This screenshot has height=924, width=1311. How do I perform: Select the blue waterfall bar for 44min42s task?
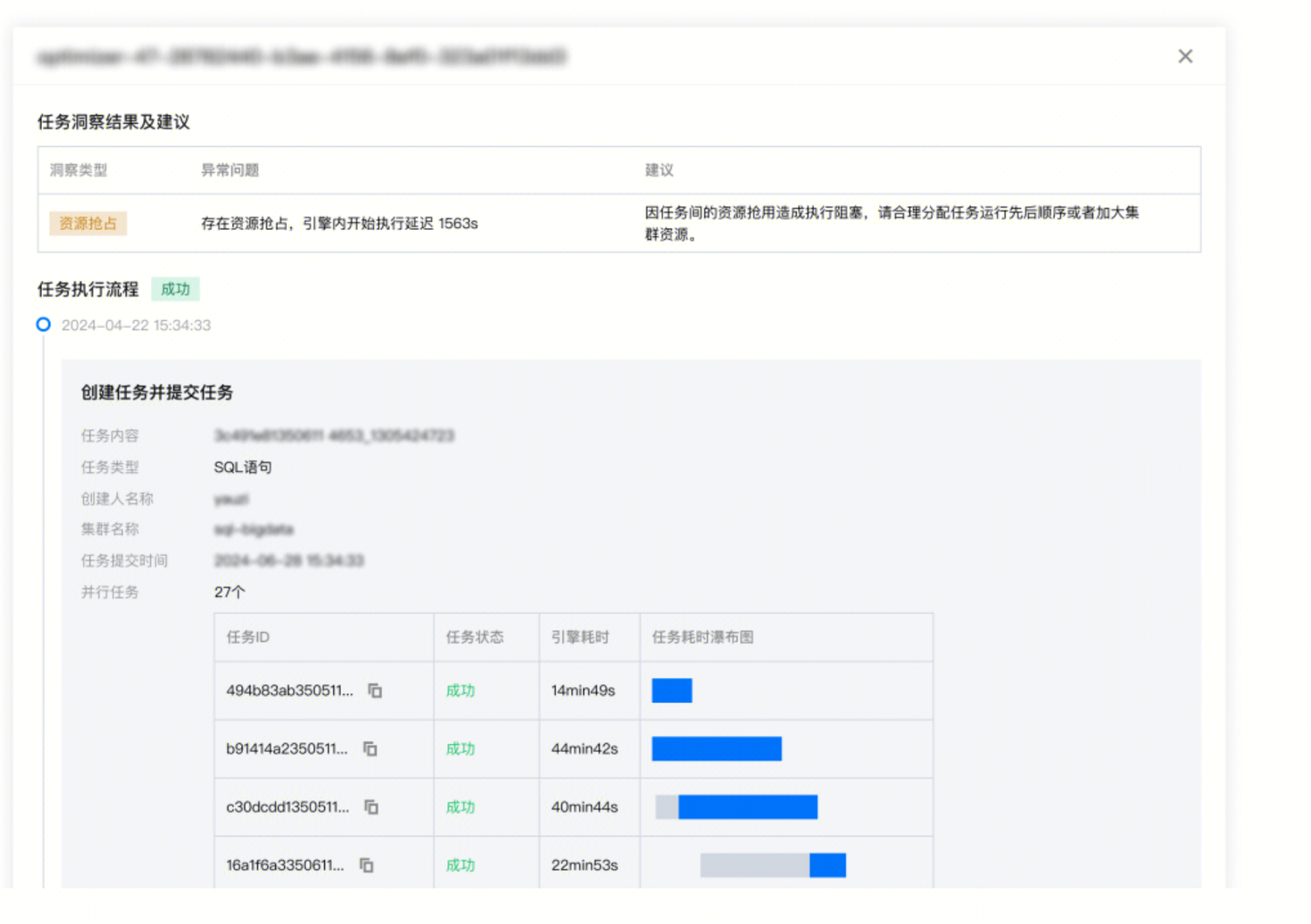[x=717, y=749]
